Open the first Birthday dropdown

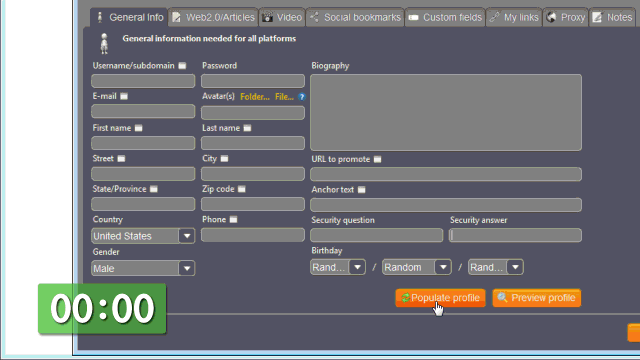click(x=338, y=267)
